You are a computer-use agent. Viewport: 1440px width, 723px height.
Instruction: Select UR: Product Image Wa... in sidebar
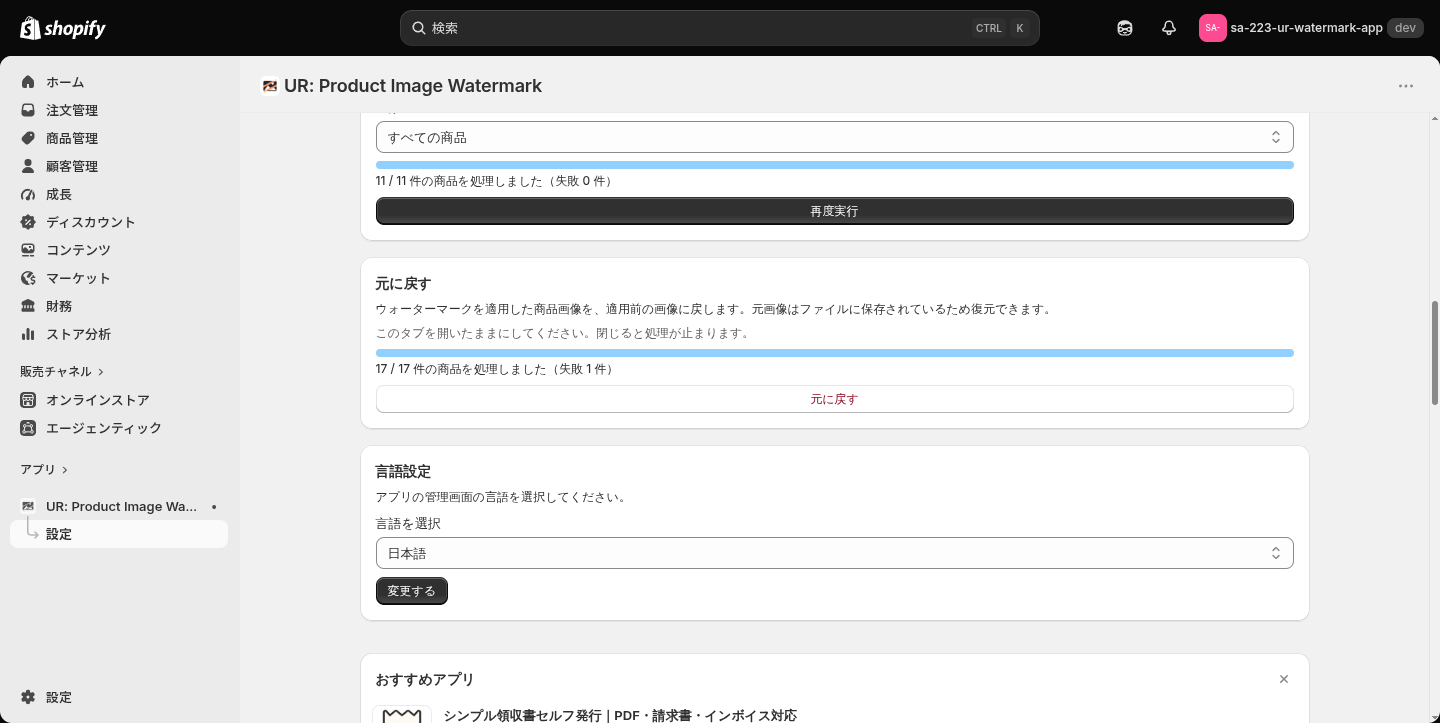point(119,506)
